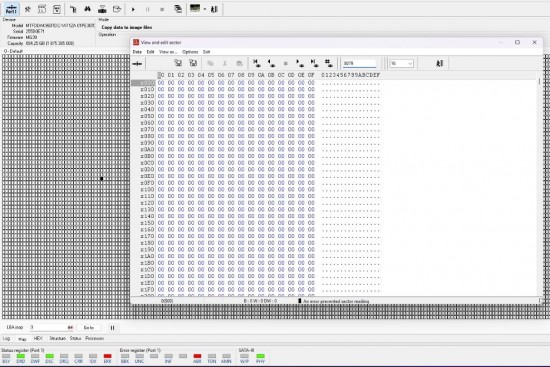Click the UNC error register indicator
The width and height of the screenshot is (550, 367).
tap(139, 356)
